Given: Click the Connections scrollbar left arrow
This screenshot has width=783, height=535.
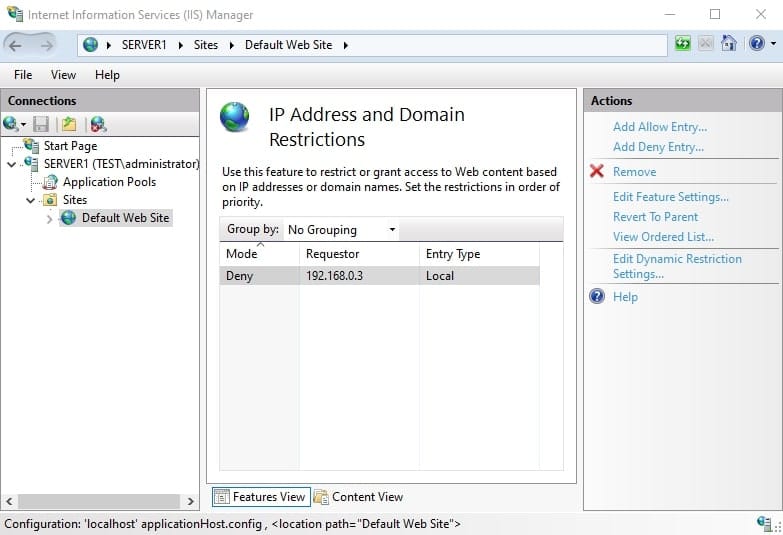Looking at the screenshot, I should pyautogui.click(x=9, y=501).
